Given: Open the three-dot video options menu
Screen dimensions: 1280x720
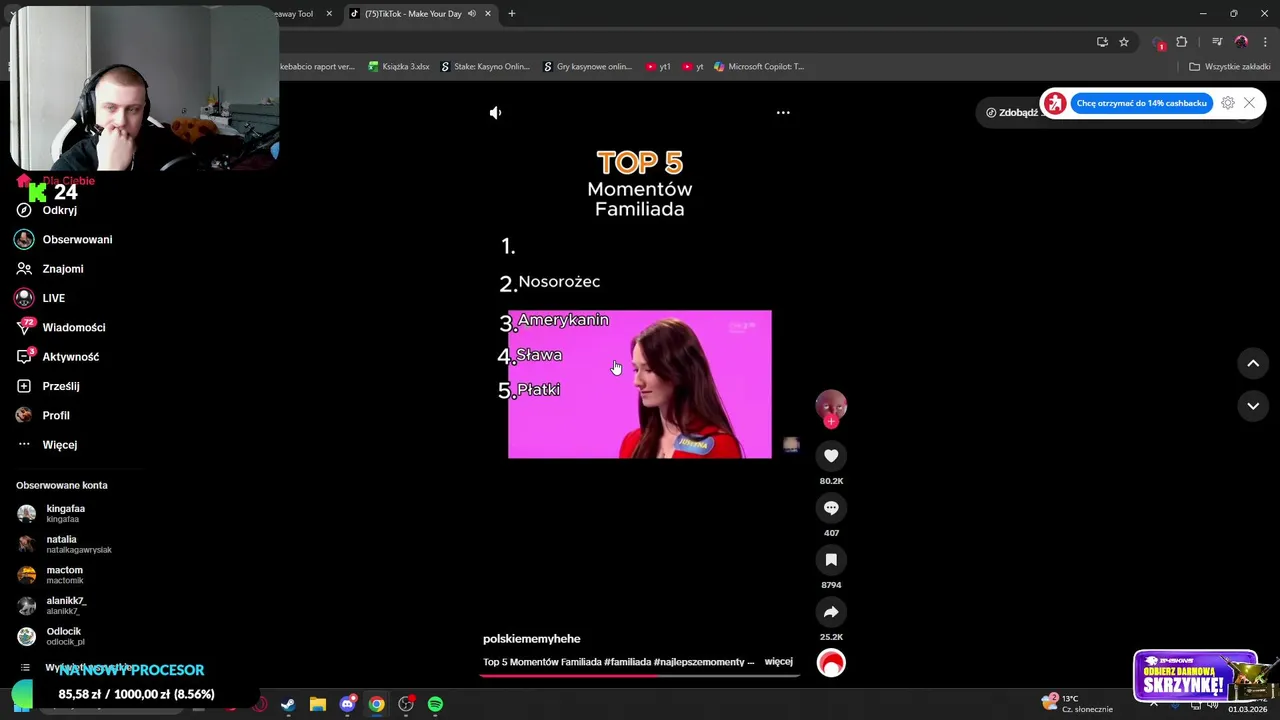Looking at the screenshot, I should click(783, 113).
